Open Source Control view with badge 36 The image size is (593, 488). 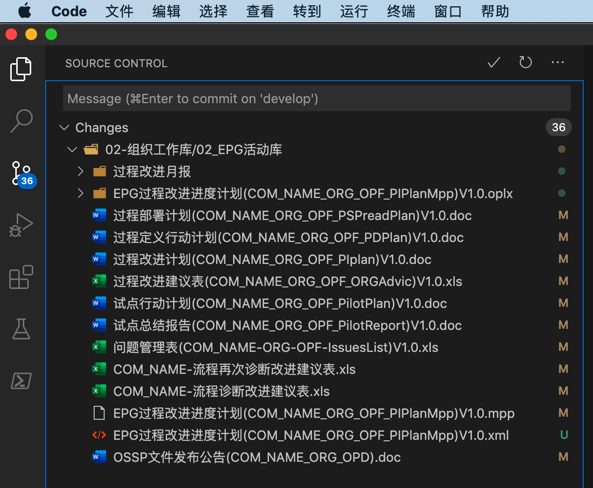(x=22, y=174)
